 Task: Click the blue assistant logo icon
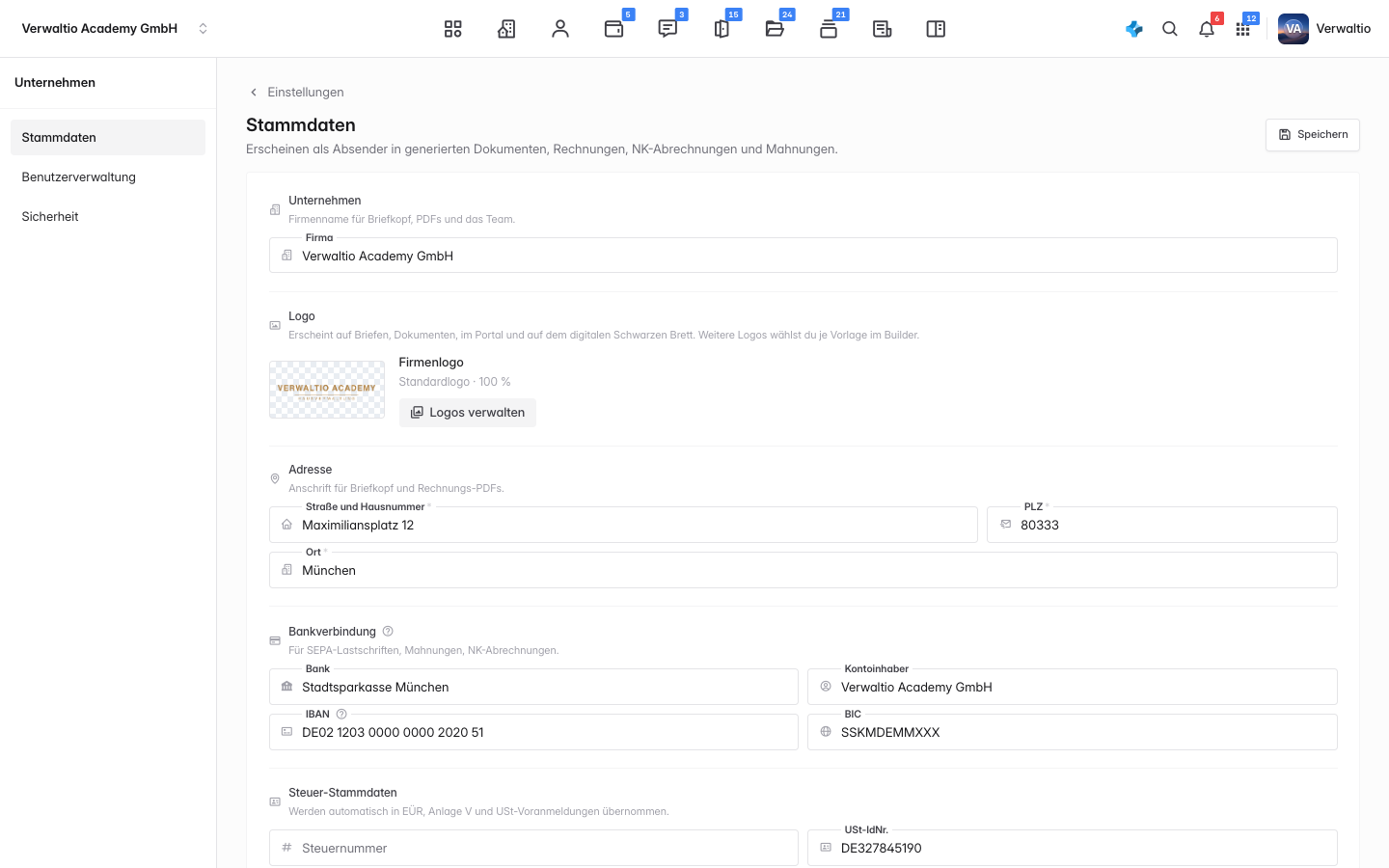[1134, 29]
